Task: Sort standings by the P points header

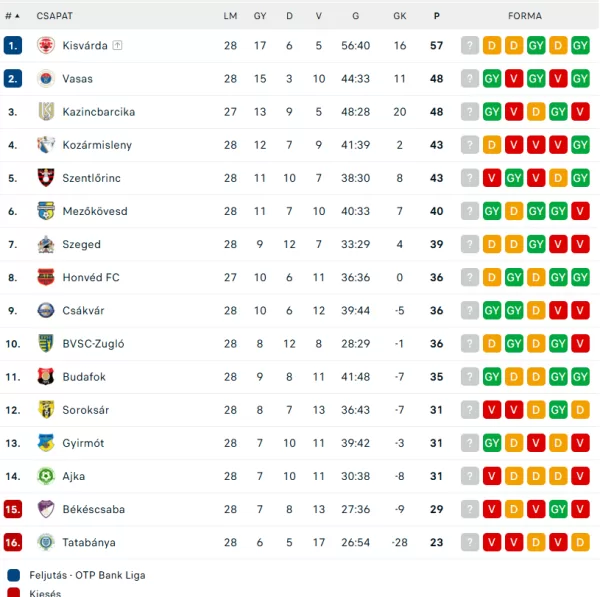Action: 437,16
